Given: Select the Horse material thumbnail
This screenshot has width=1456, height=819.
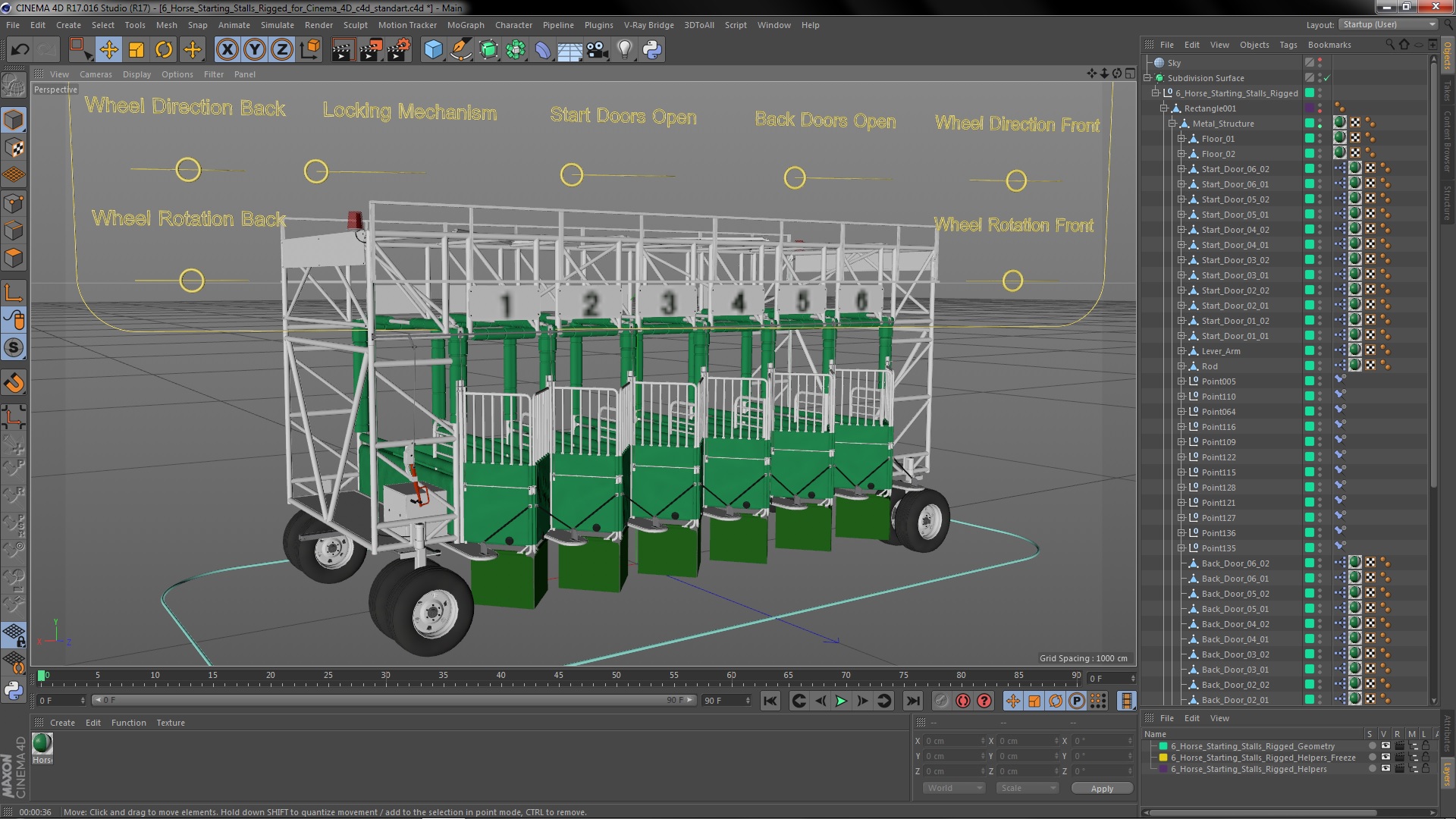Looking at the screenshot, I should [x=42, y=743].
